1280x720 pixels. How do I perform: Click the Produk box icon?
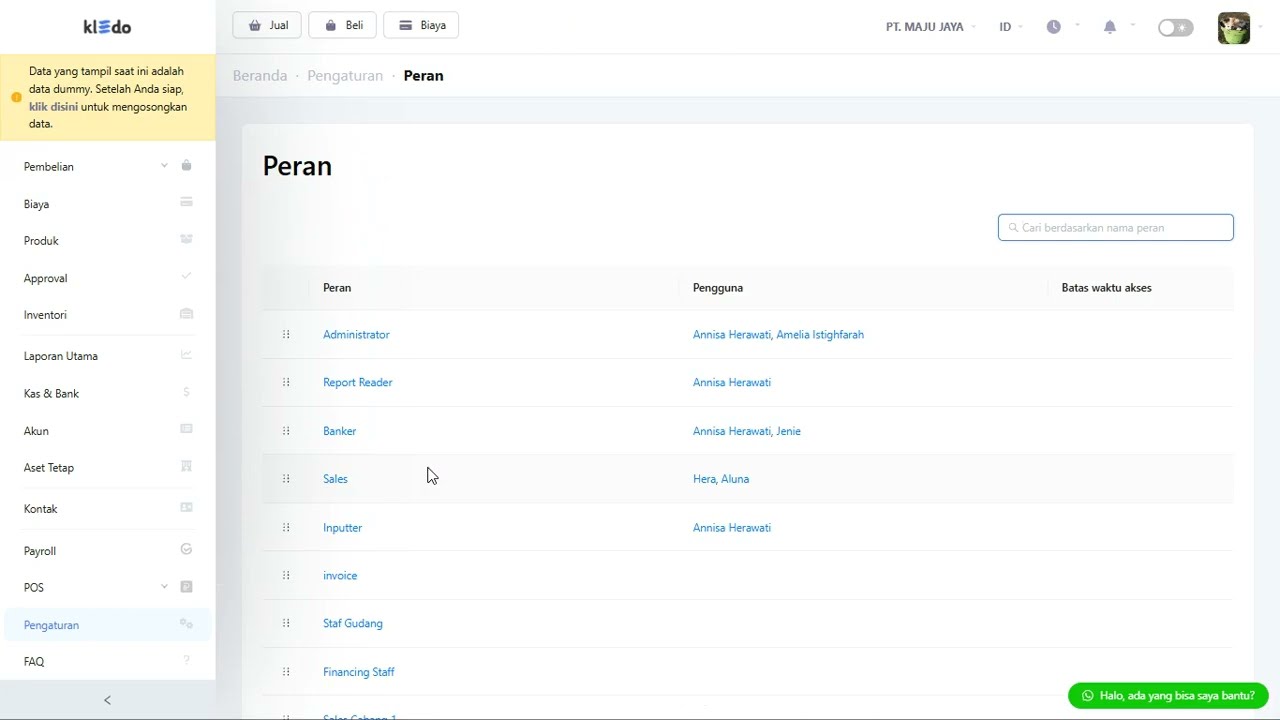186,239
